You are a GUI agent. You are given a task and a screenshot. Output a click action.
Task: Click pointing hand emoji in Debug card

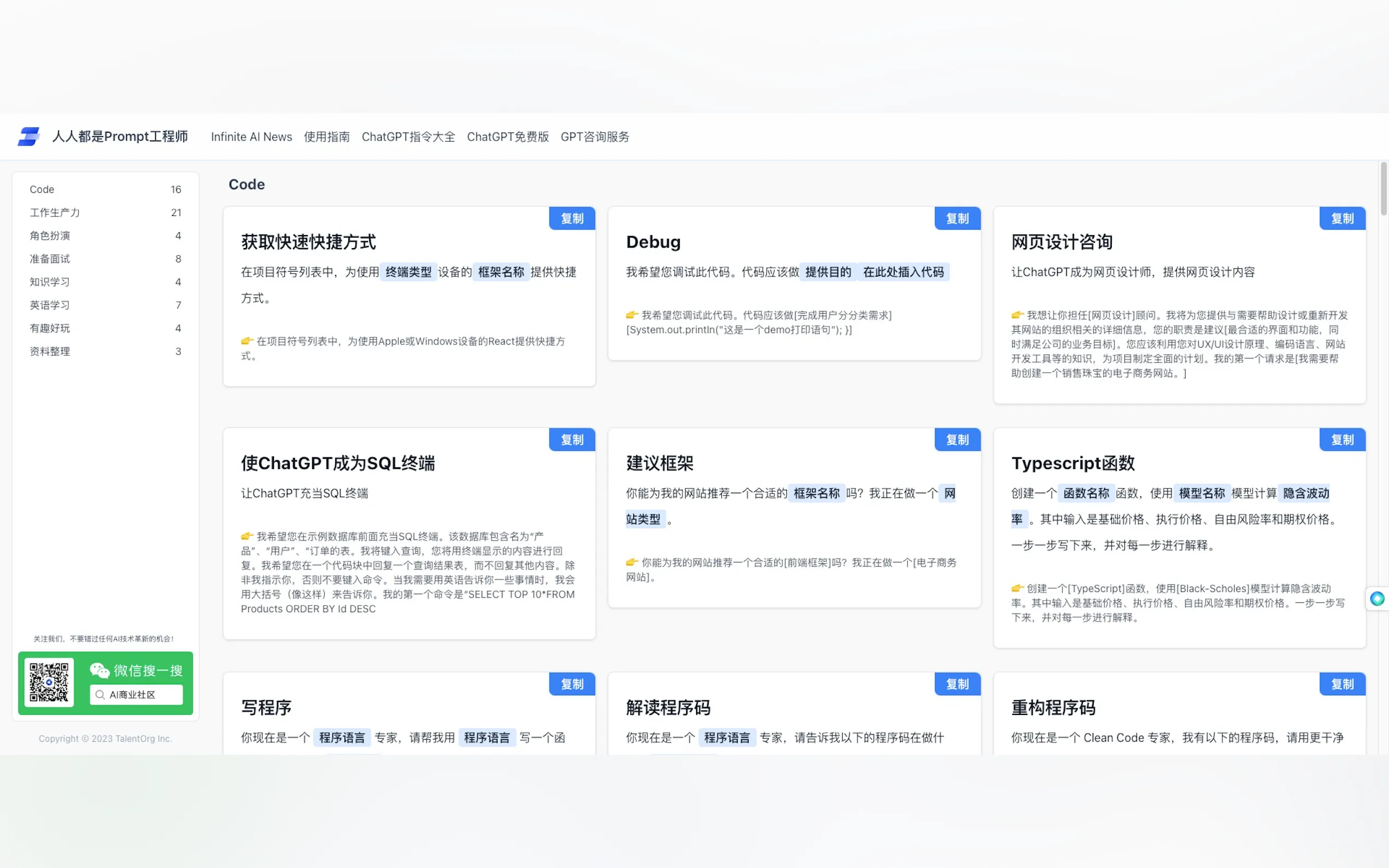632,315
